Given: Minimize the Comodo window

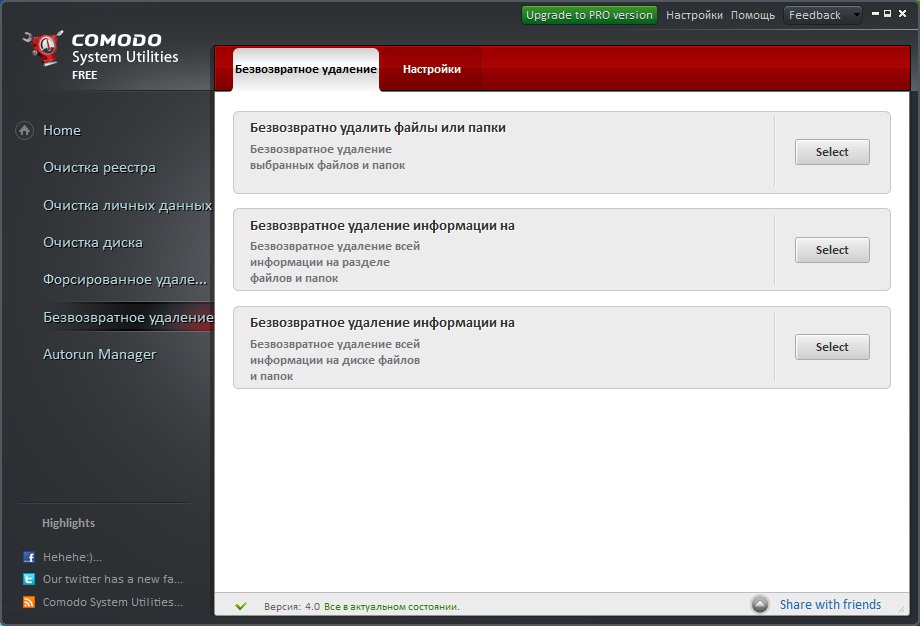Looking at the screenshot, I should point(875,13).
